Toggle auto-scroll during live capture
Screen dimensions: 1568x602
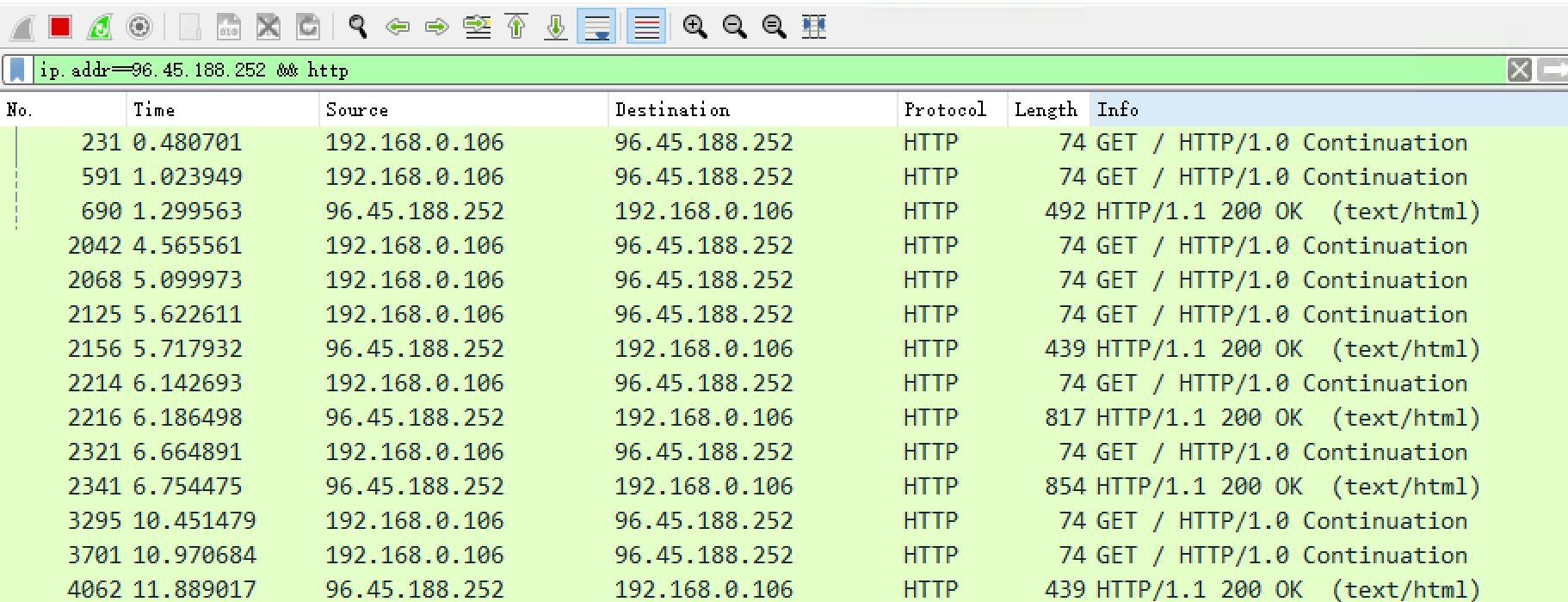[x=597, y=28]
